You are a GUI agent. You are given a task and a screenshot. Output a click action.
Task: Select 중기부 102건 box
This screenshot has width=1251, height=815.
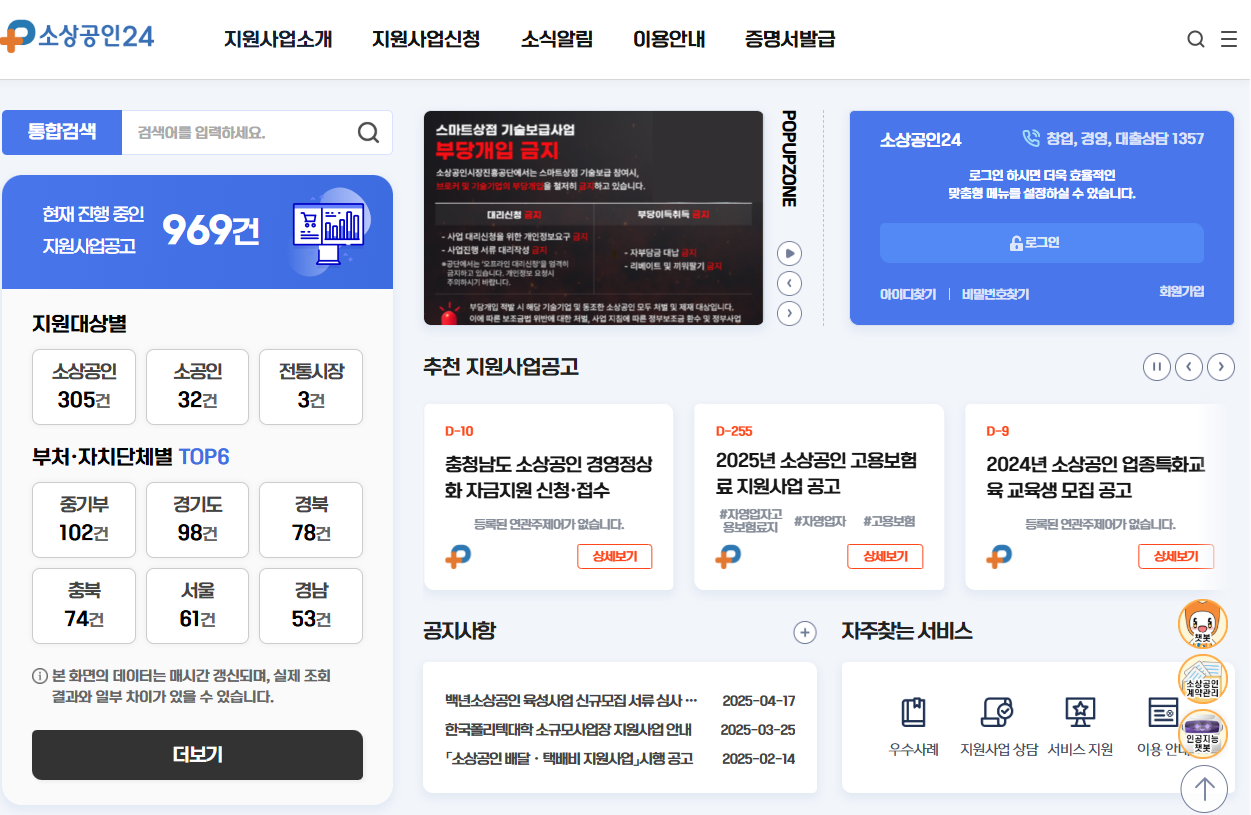pyautogui.click(x=84, y=519)
